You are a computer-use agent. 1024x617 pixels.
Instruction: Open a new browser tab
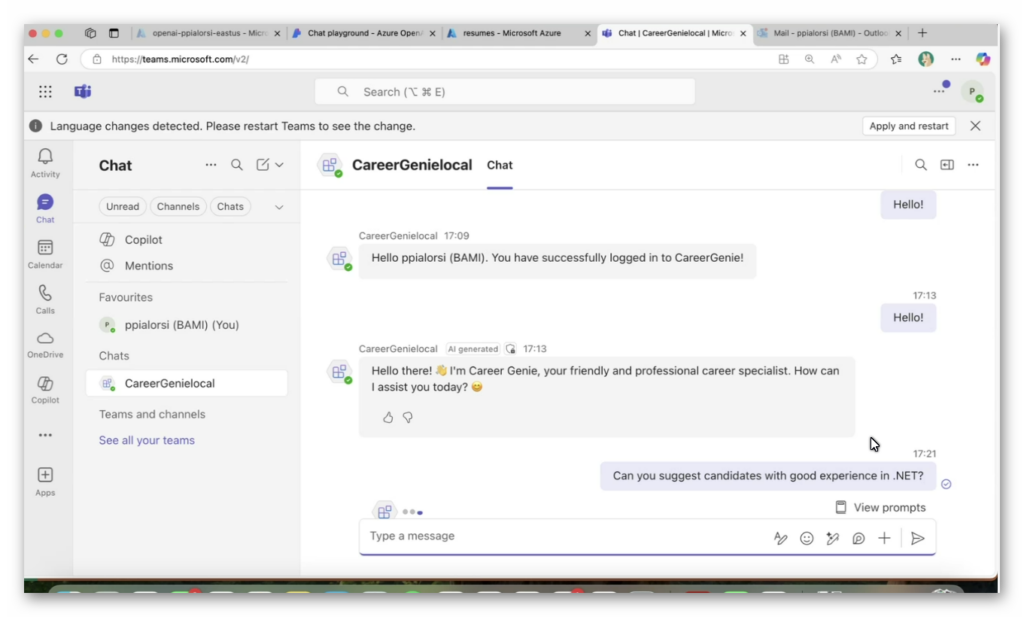(x=922, y=33)
